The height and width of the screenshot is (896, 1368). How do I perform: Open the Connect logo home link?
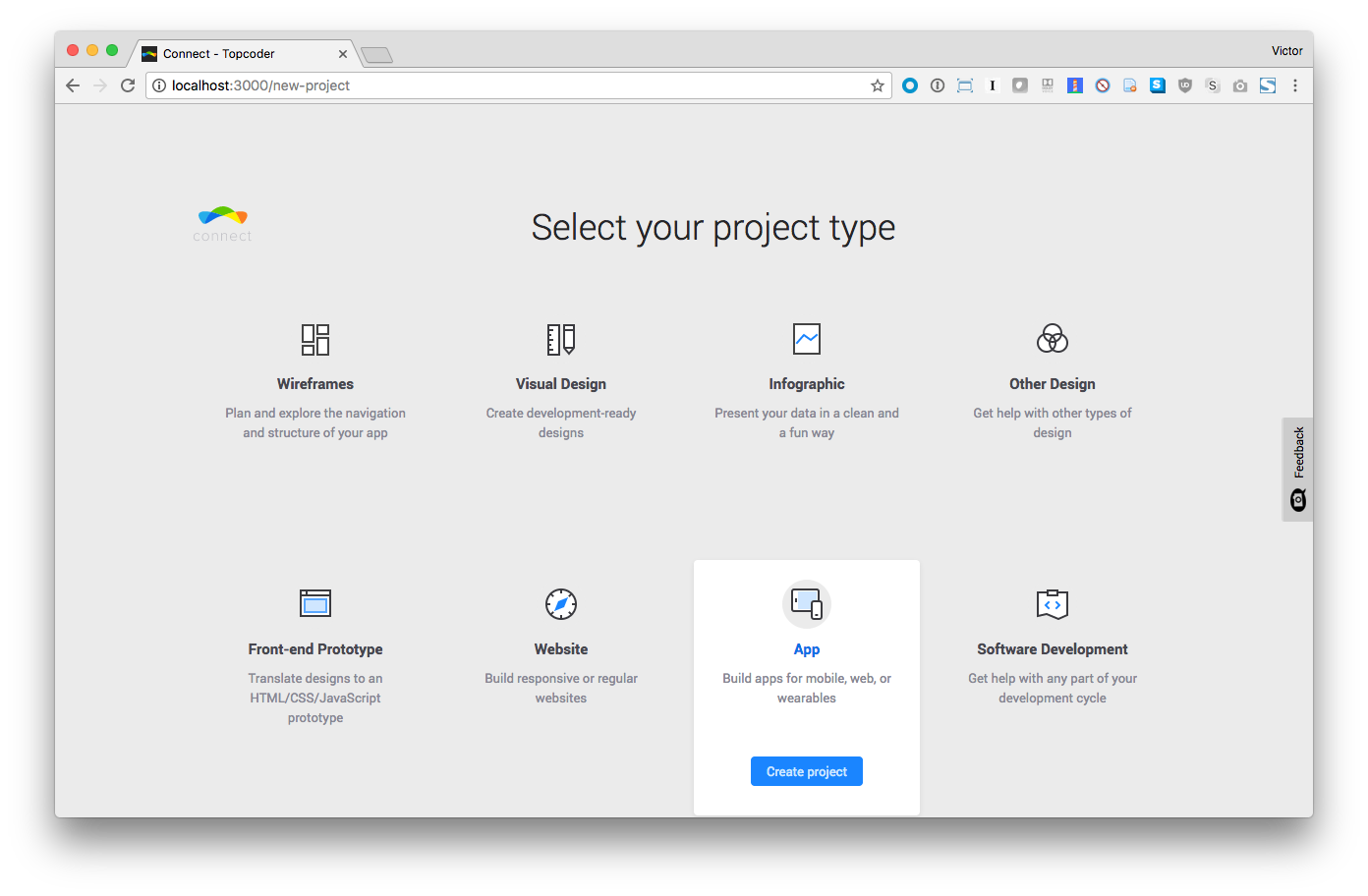coord(223,224)
